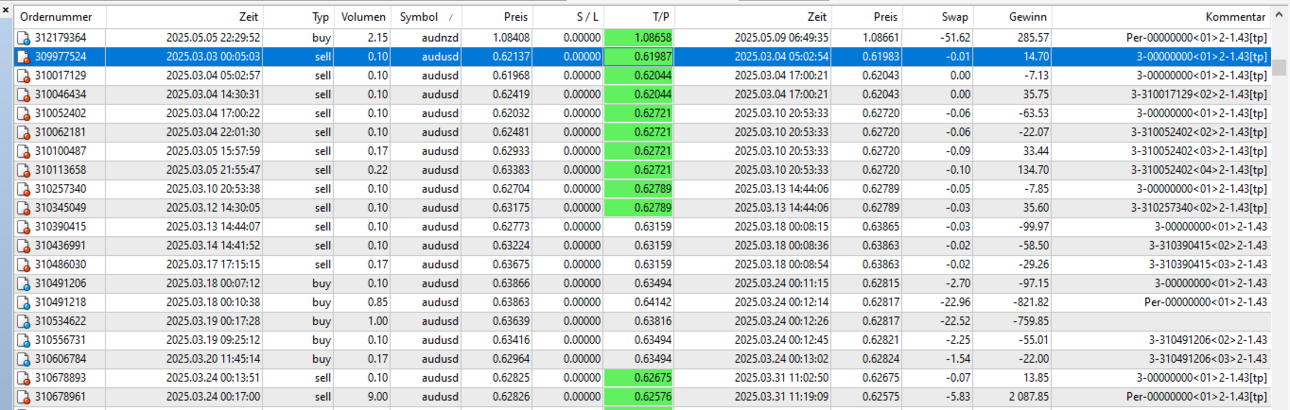Click the order icon for 312179364

point(24,37)
